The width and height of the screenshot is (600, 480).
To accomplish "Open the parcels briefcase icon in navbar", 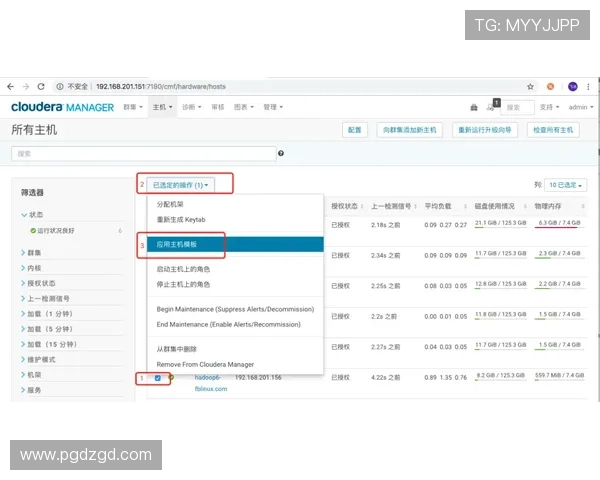I will (x=474, y=107).
